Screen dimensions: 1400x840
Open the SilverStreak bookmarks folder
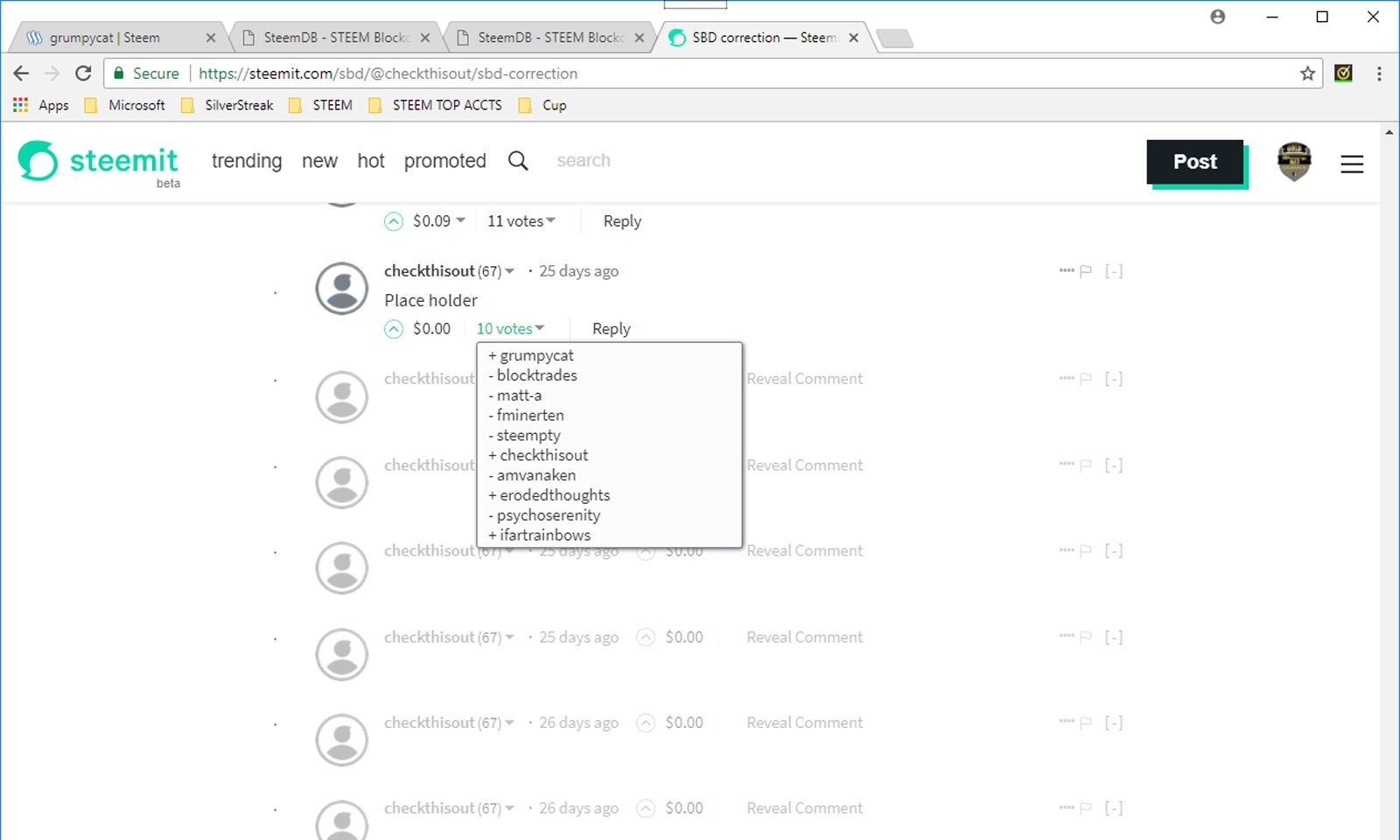(227, 105)
